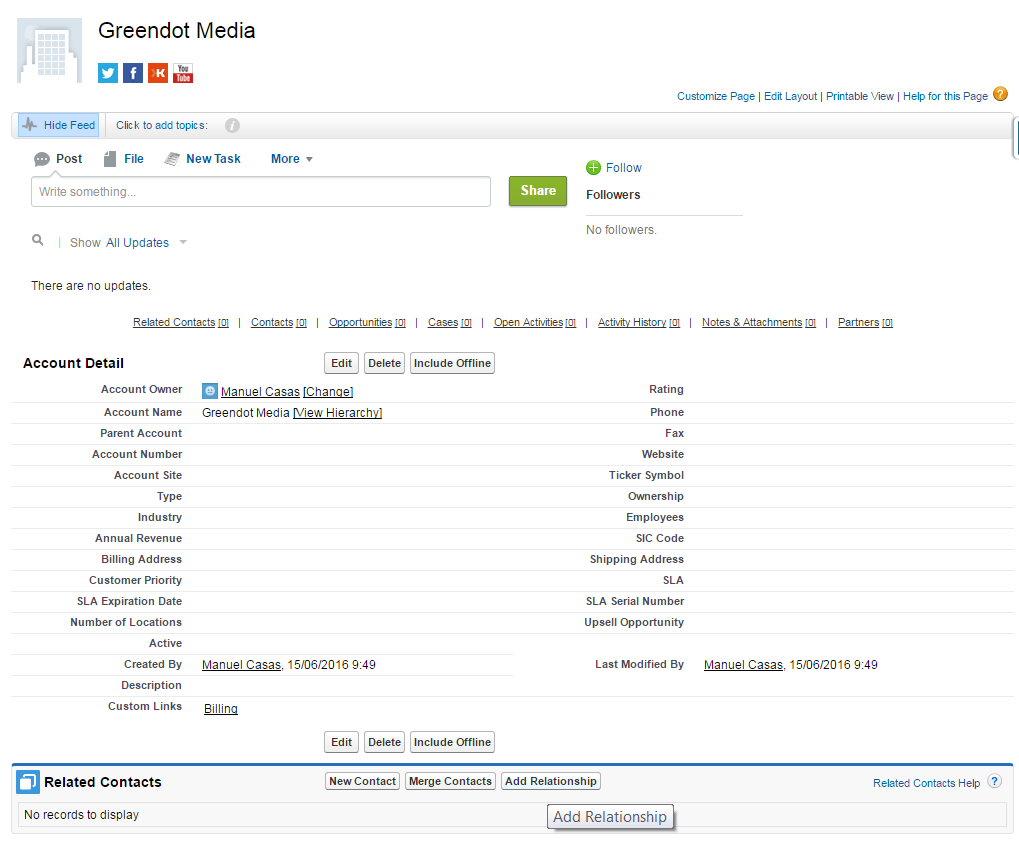Open Customize Page link

click(716, 96)
